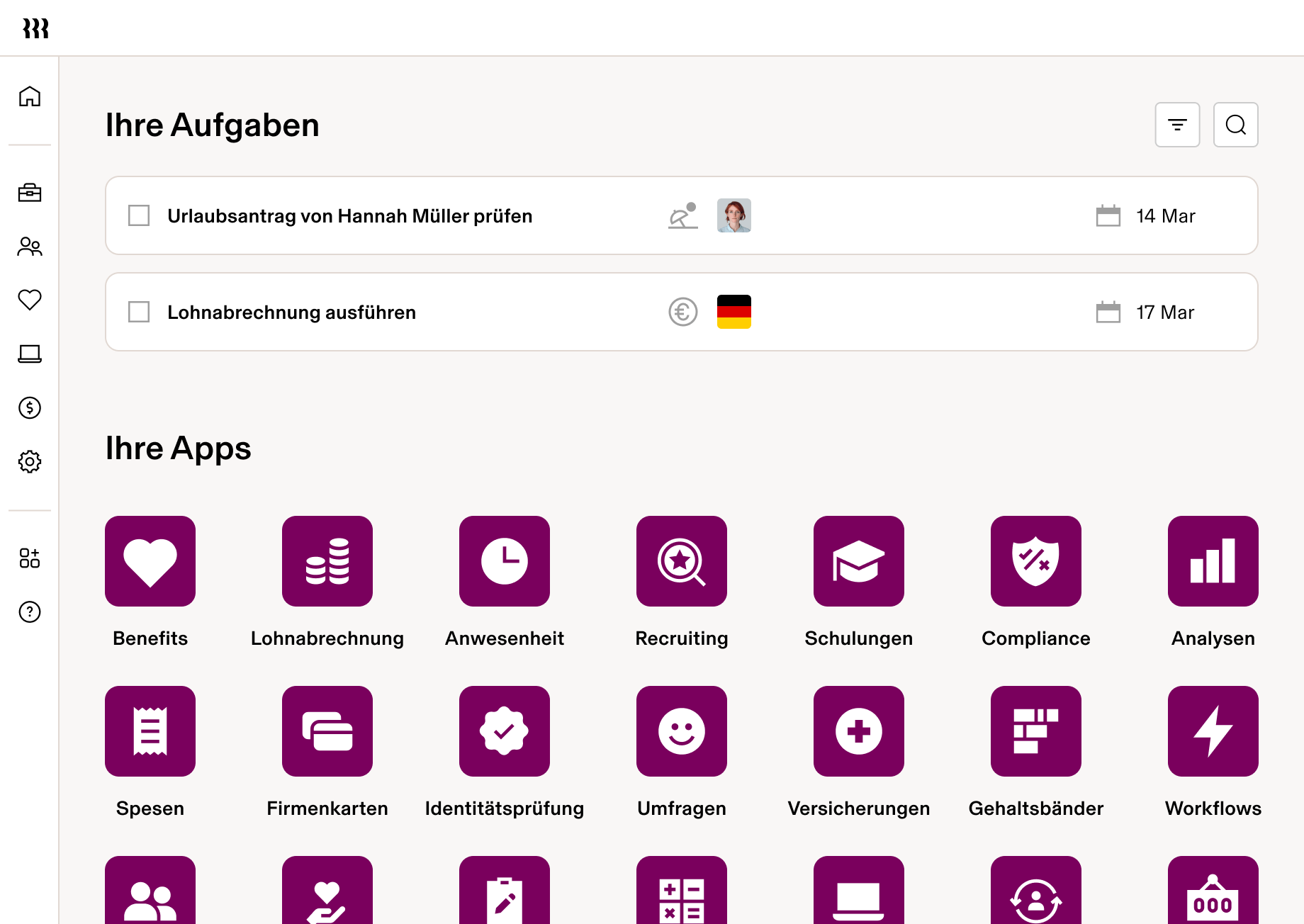The width and height of the screenshot is (1304, 924).
Task: Open the Analysen app
Action: (1213, 561)
